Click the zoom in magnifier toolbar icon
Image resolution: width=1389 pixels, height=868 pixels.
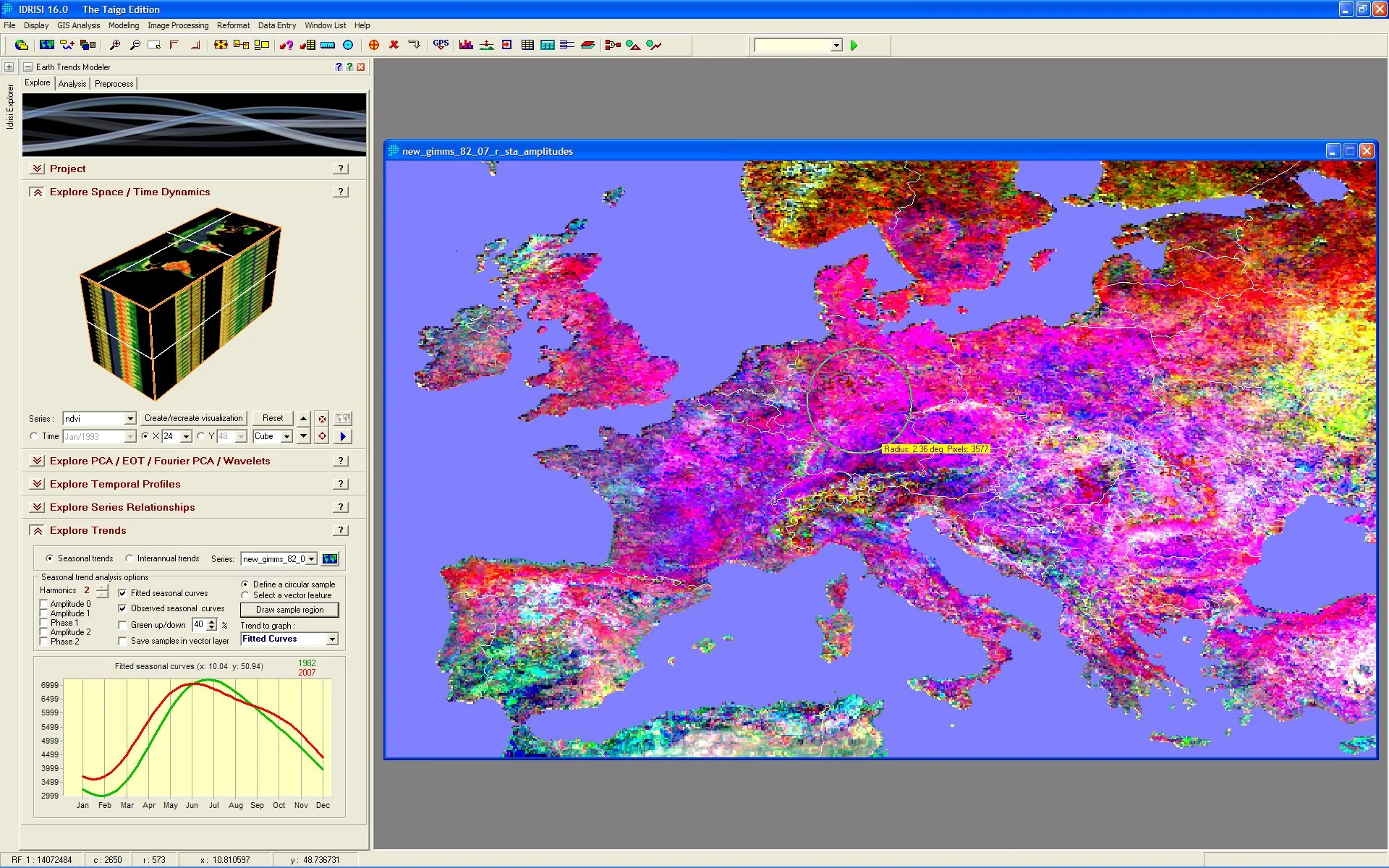tap(114, 45)
